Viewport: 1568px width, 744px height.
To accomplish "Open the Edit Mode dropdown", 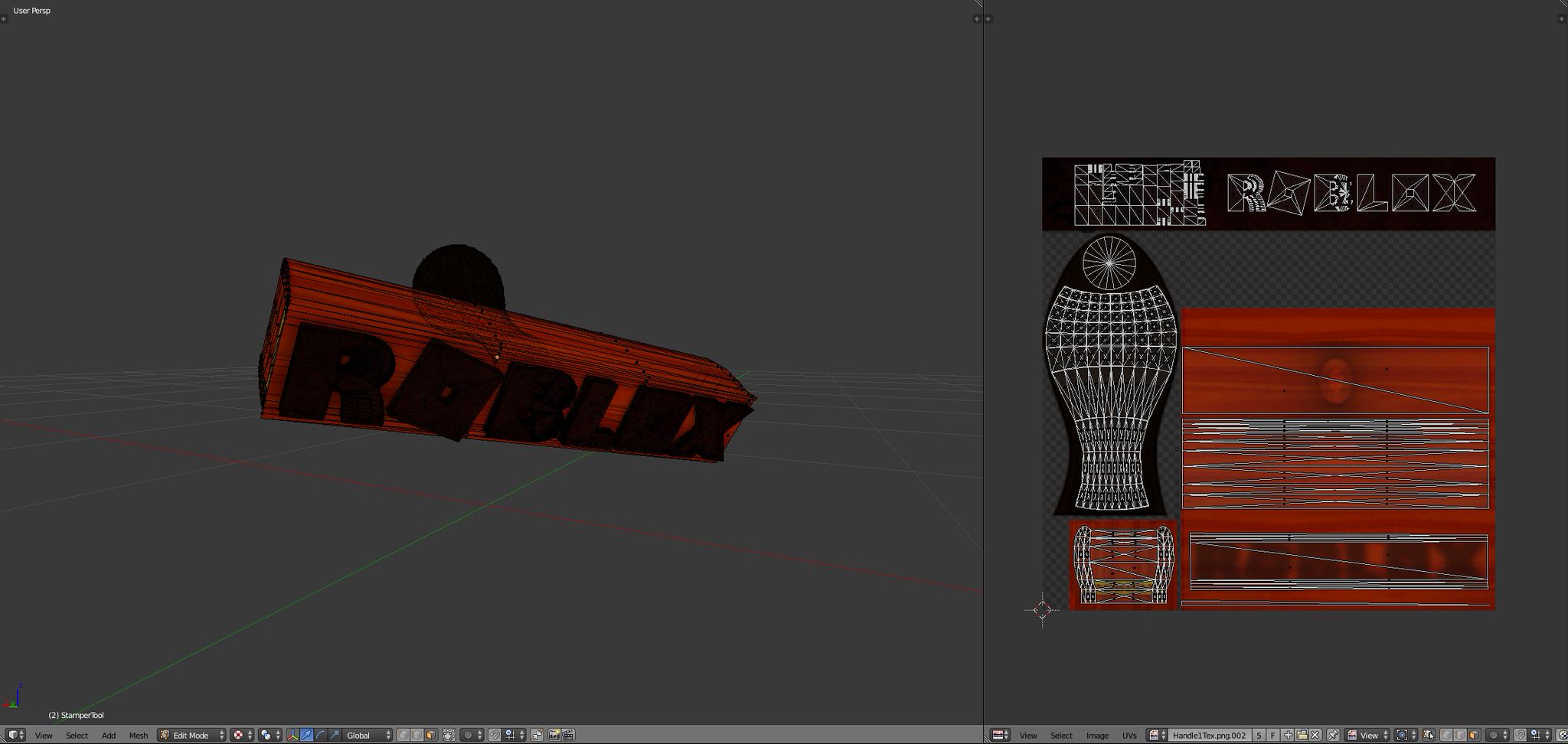I will (192, 736).
